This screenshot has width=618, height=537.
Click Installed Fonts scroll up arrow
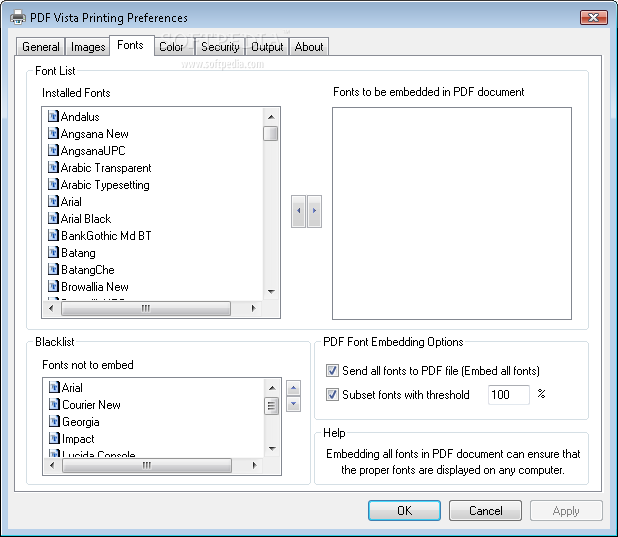[x=271, y=117]
